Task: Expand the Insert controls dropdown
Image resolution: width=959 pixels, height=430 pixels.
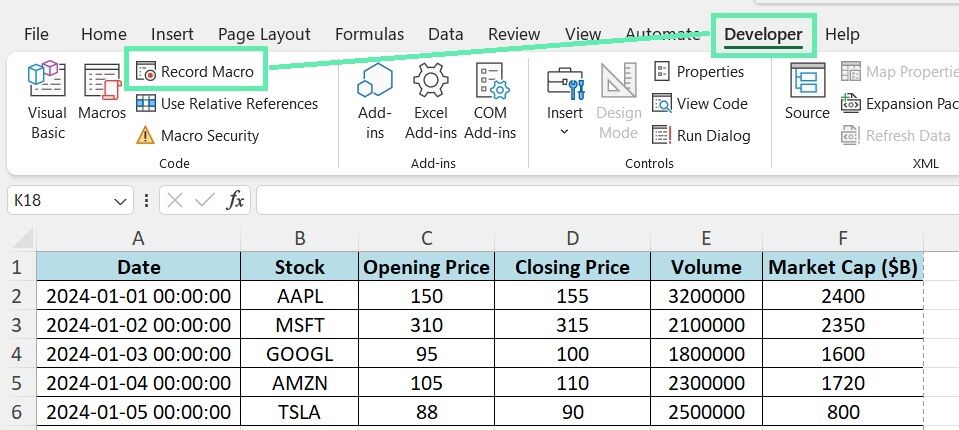Action: (565, 101)
